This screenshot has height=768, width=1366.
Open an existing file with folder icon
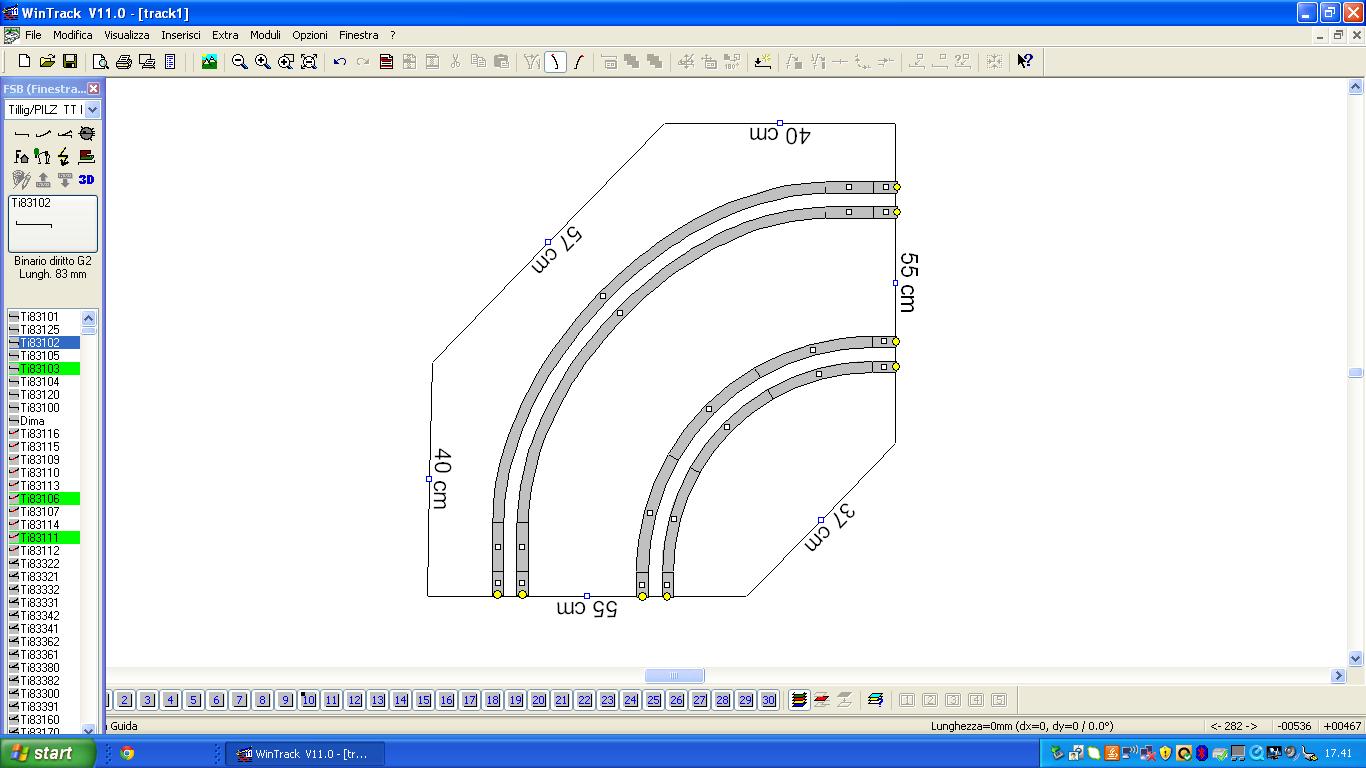pos(47,62)
